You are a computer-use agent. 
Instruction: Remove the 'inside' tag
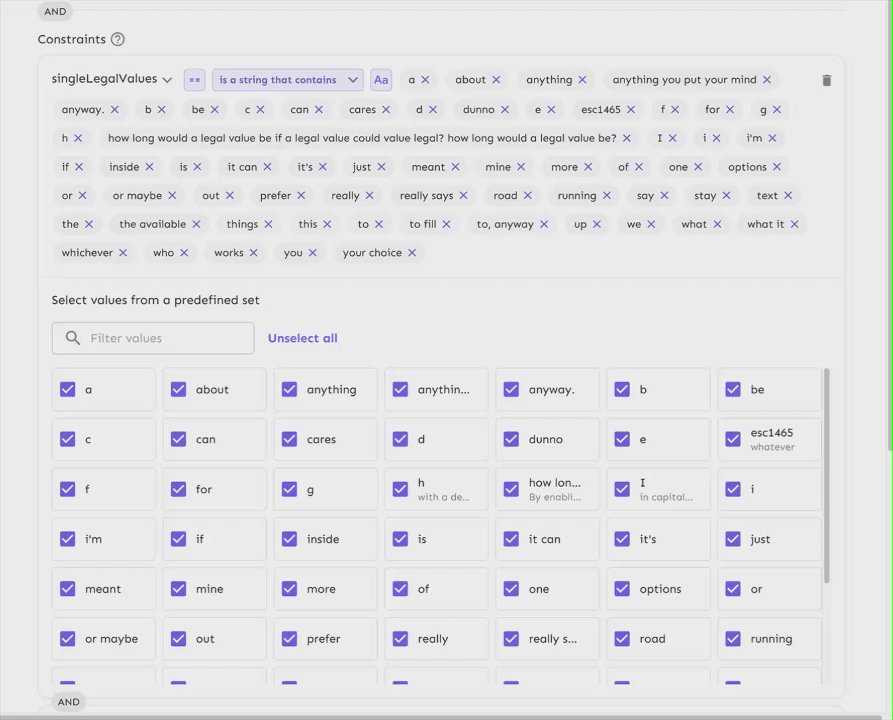tap(149, 167)
